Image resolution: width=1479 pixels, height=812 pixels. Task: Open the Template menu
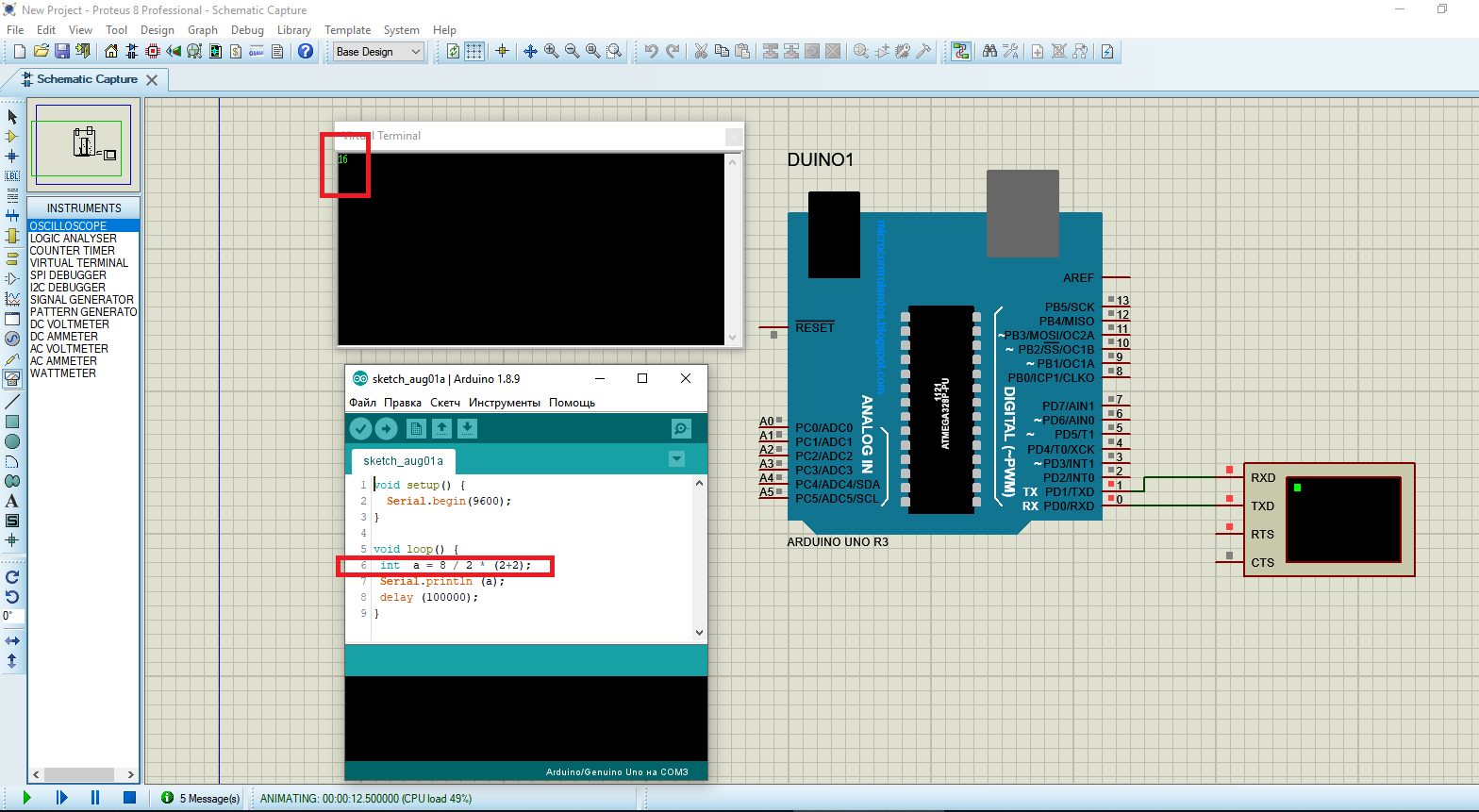coord(348,30)
